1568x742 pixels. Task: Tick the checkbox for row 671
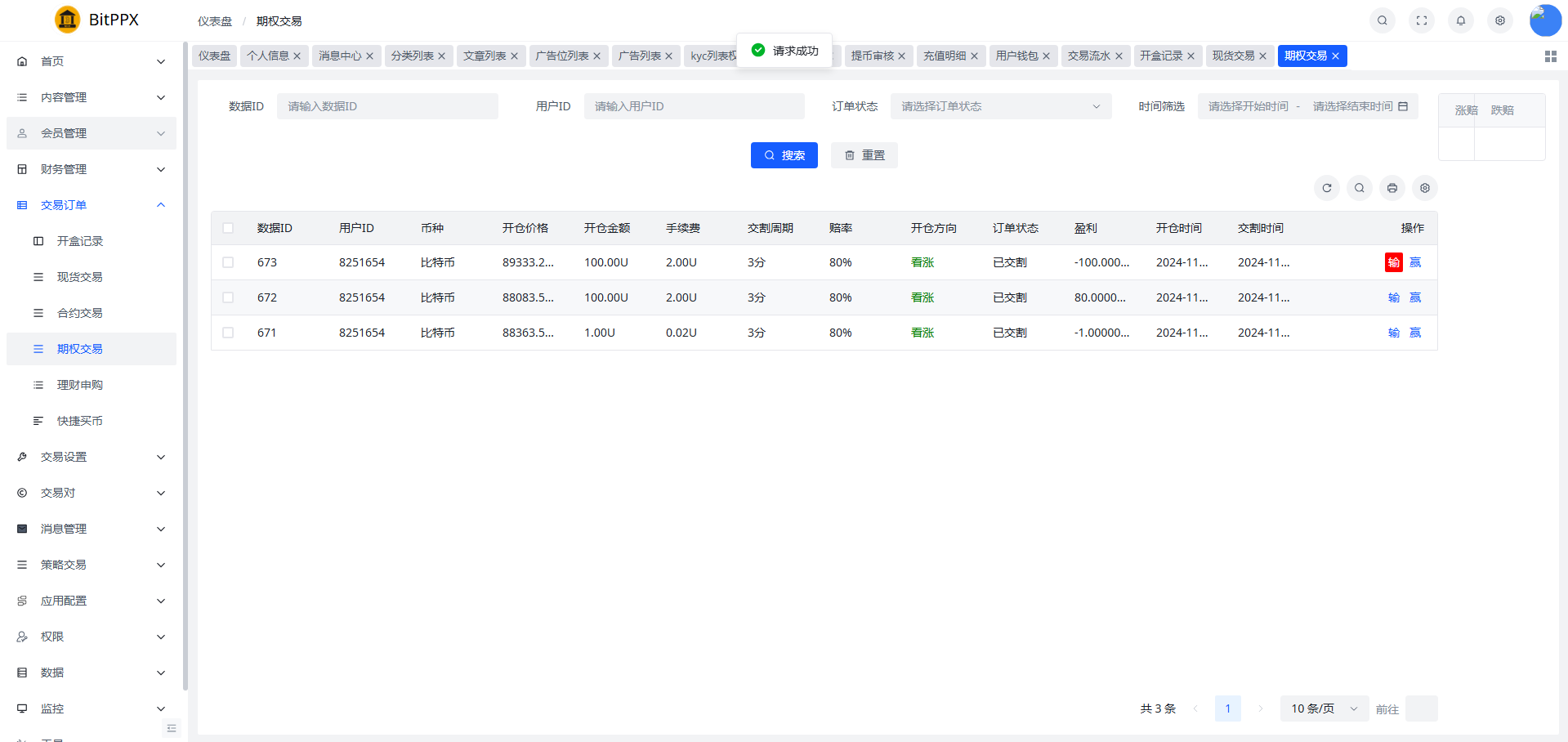tap(228, 333)
